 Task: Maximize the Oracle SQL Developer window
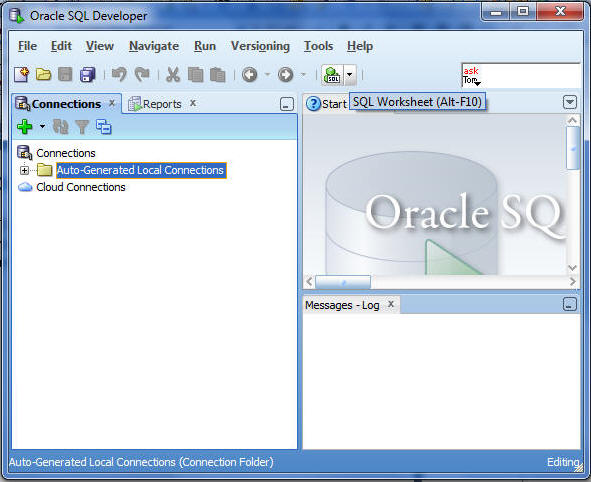tap(522, 12)
